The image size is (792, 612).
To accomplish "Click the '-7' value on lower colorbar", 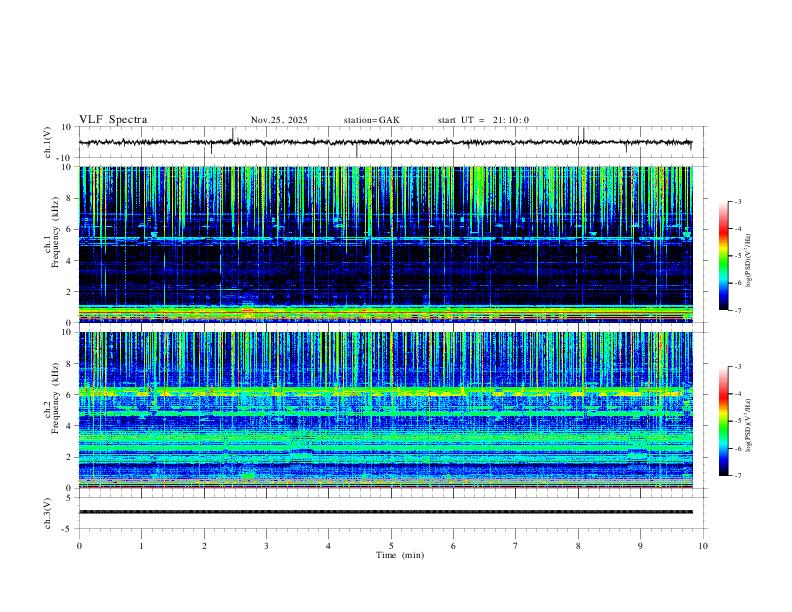I will pyautogui.click(x=737, y=475).
